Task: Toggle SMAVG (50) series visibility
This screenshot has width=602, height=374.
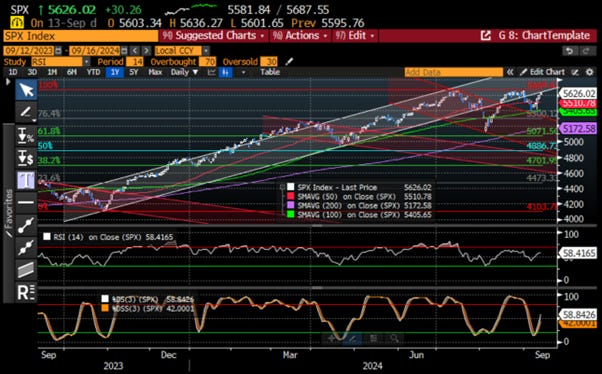Action: click(x=291, y=196)
